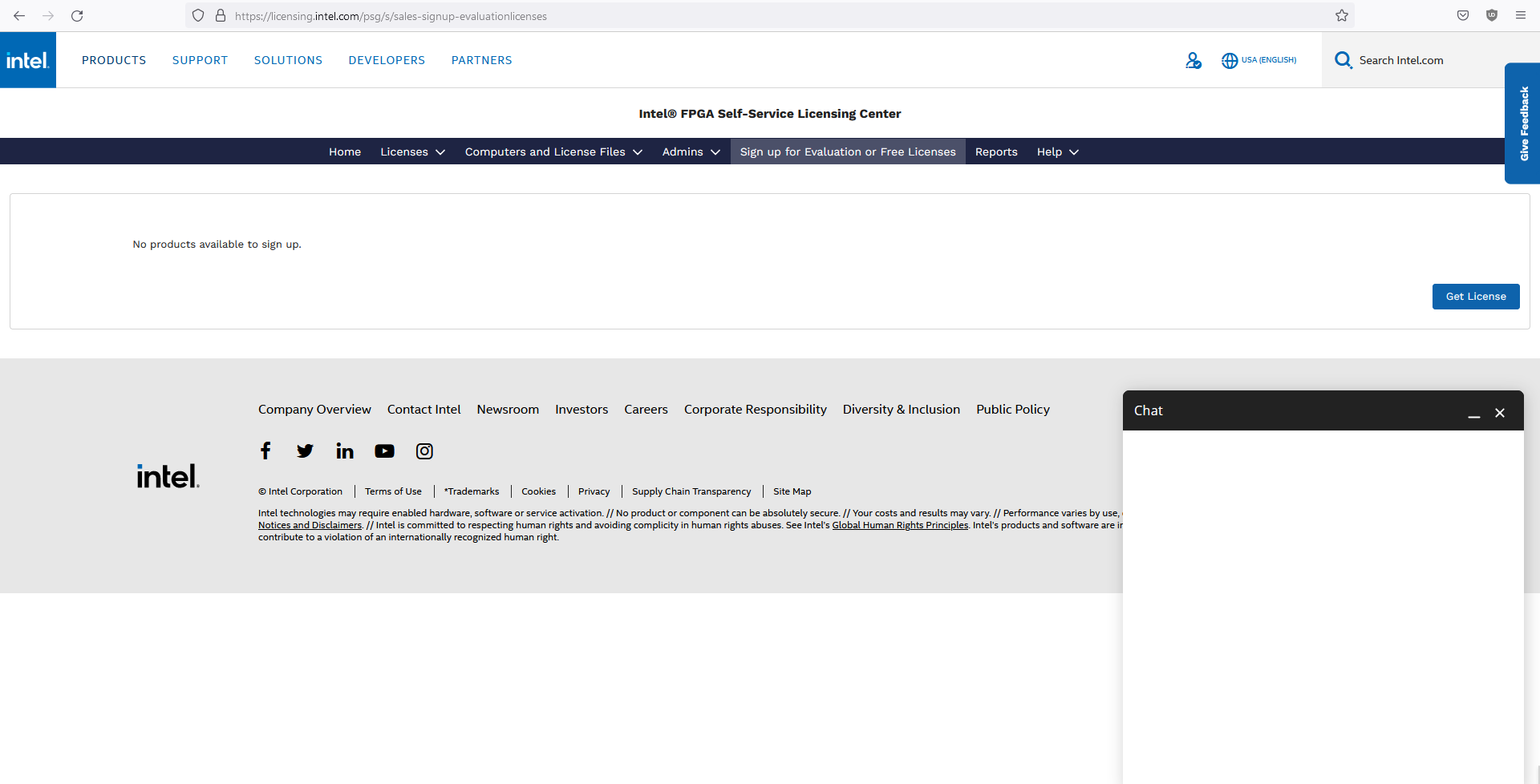Open the Privacy footer link
The image size is (1540, 784).
594,491
